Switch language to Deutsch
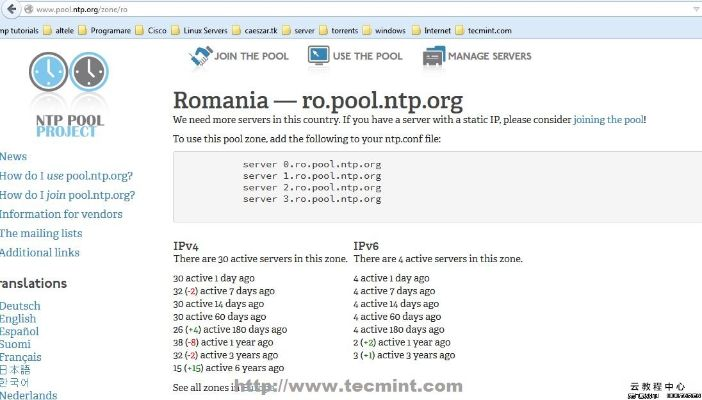Image resolution: width=702 pixels, height=400 pixels. [x=20, y=306]
